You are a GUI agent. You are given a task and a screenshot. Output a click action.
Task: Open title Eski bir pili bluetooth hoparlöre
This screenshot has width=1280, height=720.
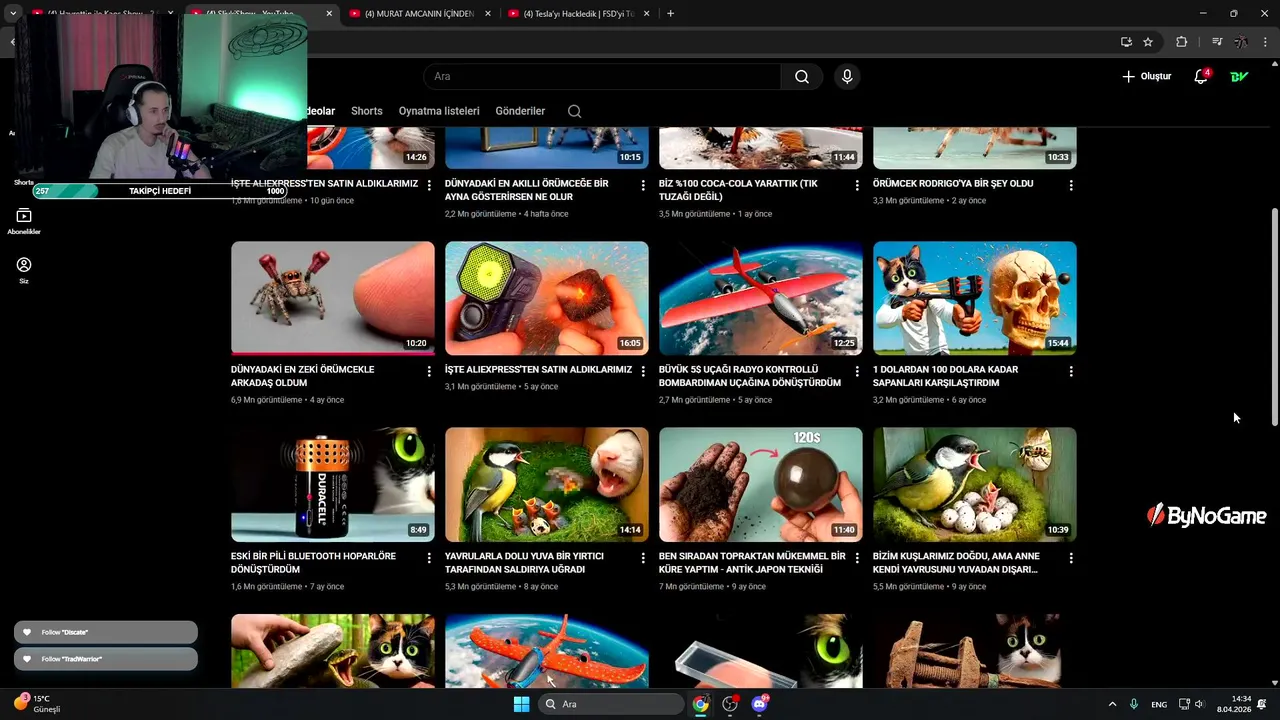point(313,563)
